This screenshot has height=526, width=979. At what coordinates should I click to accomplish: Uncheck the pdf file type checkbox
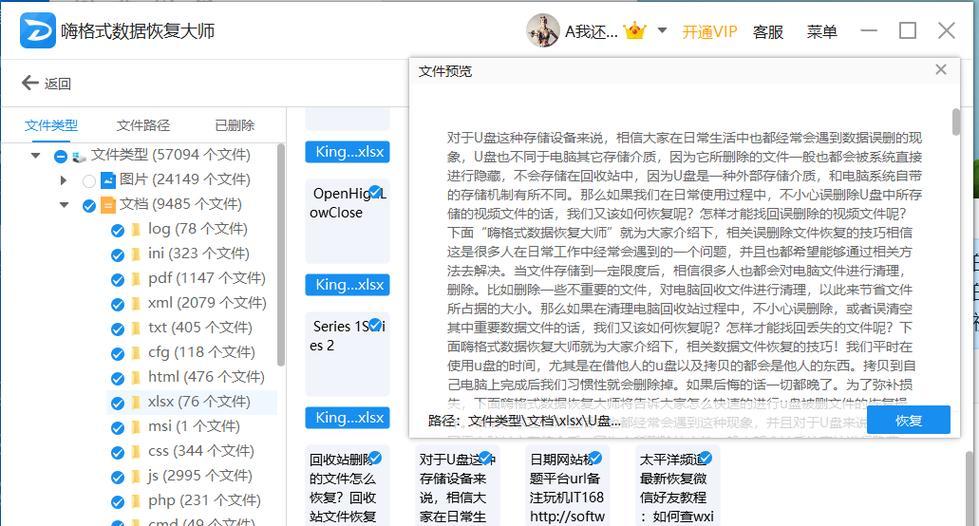tap(117, 280)
